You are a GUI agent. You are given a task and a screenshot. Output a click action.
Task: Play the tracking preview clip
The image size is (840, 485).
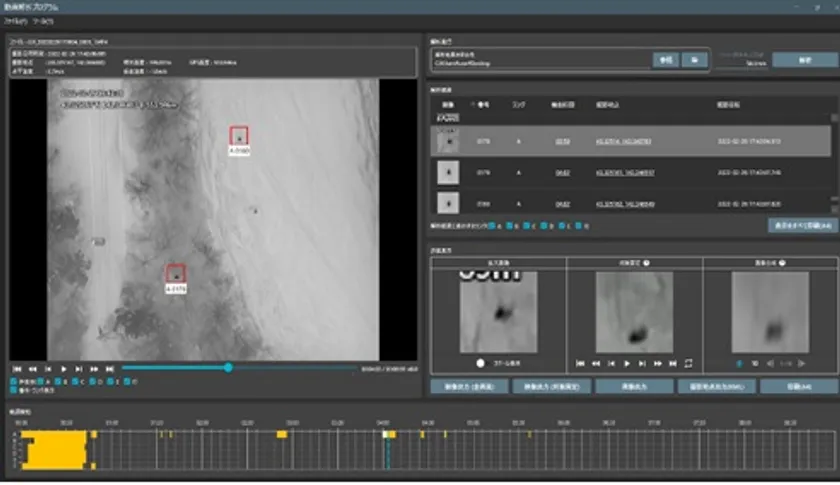(627, 363)
